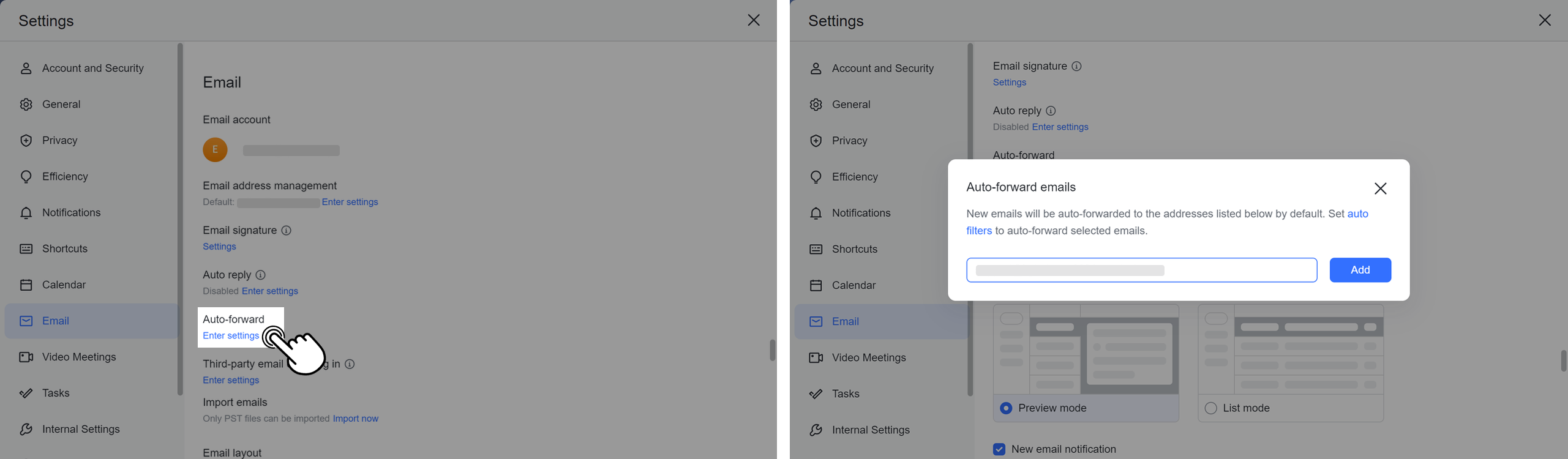Click the auto-forward address input field
Viewport: 1568px width, 459px height.
[x=1142, y=271]
